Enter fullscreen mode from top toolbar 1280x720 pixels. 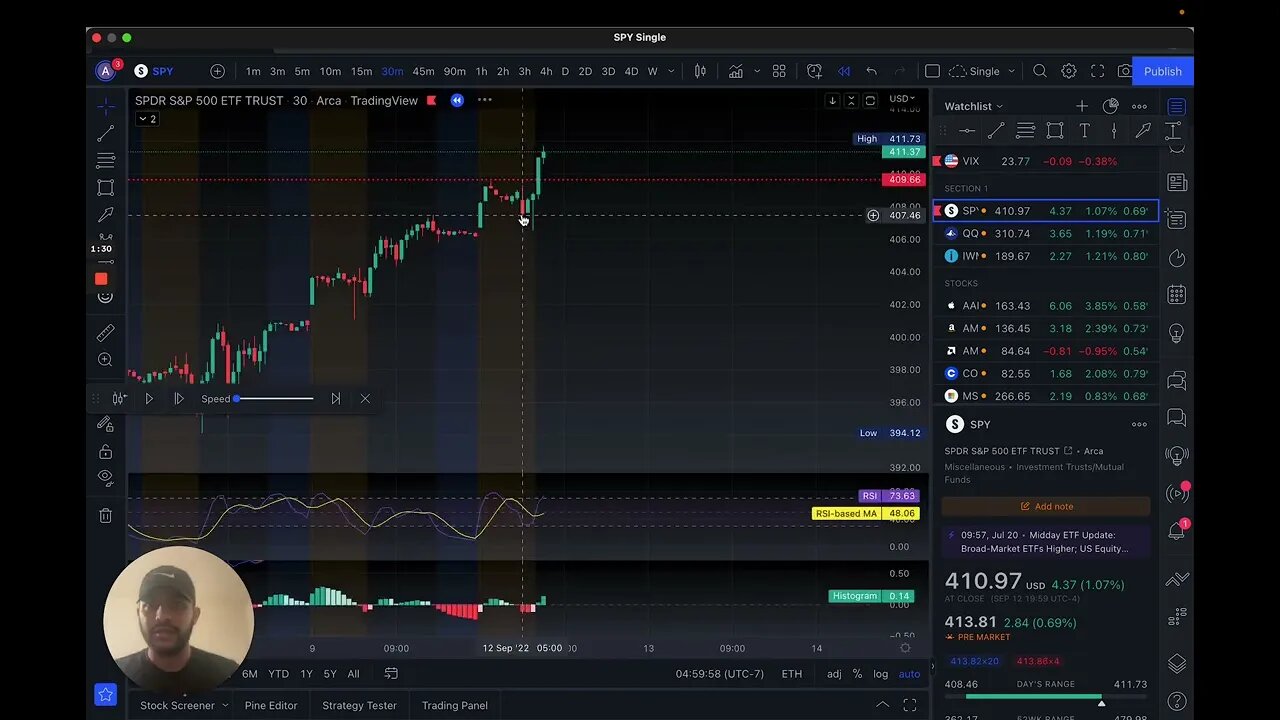click(1097, 71)
